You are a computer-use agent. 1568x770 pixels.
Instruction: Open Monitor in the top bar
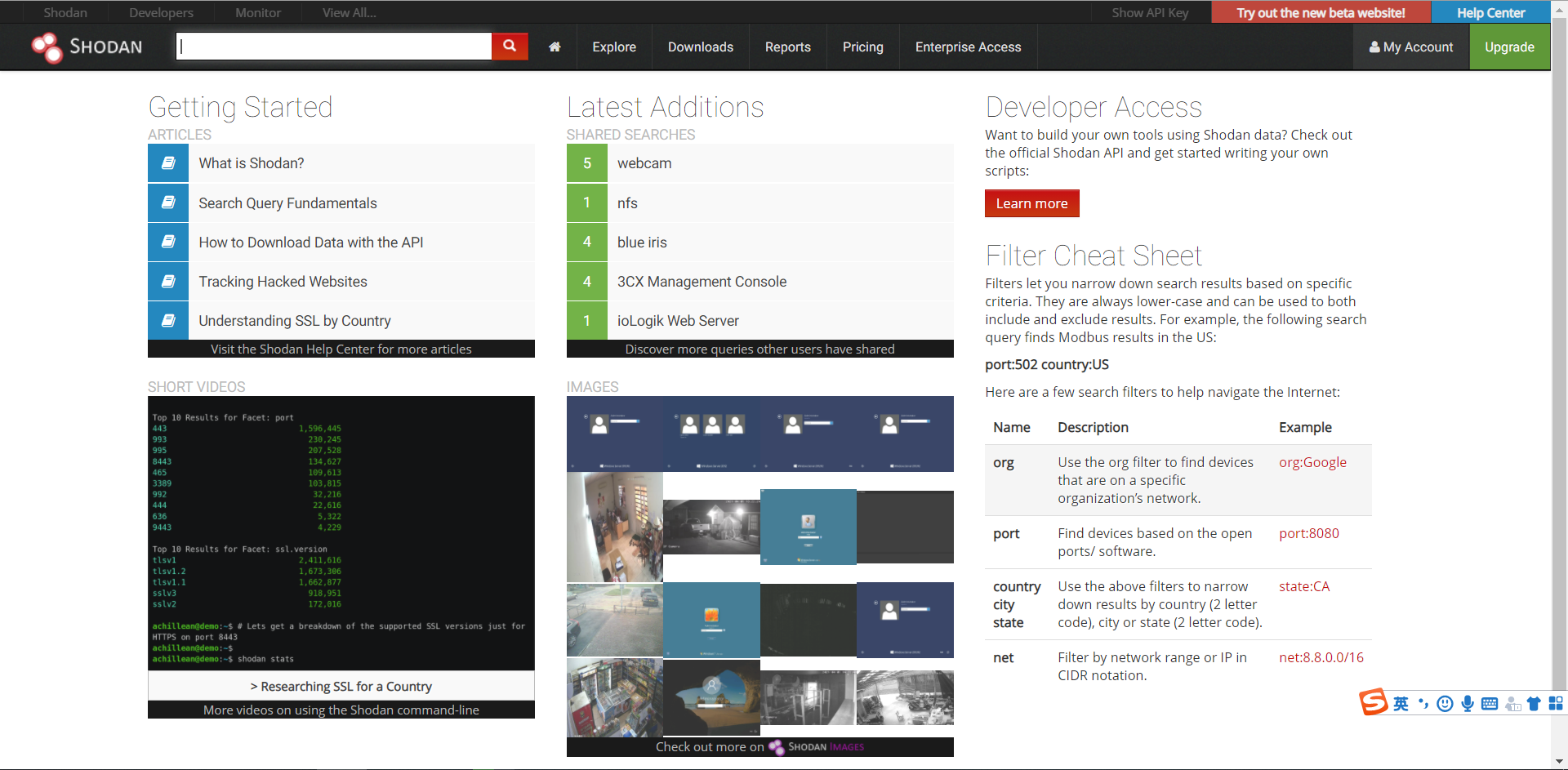[258, 12]
